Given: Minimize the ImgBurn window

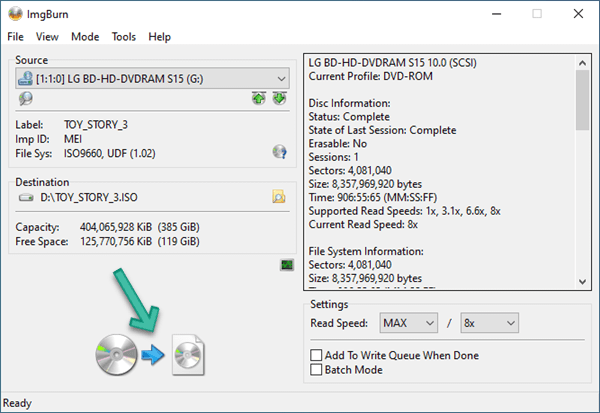Looking at the screenshot, I should tap(496, 14).
